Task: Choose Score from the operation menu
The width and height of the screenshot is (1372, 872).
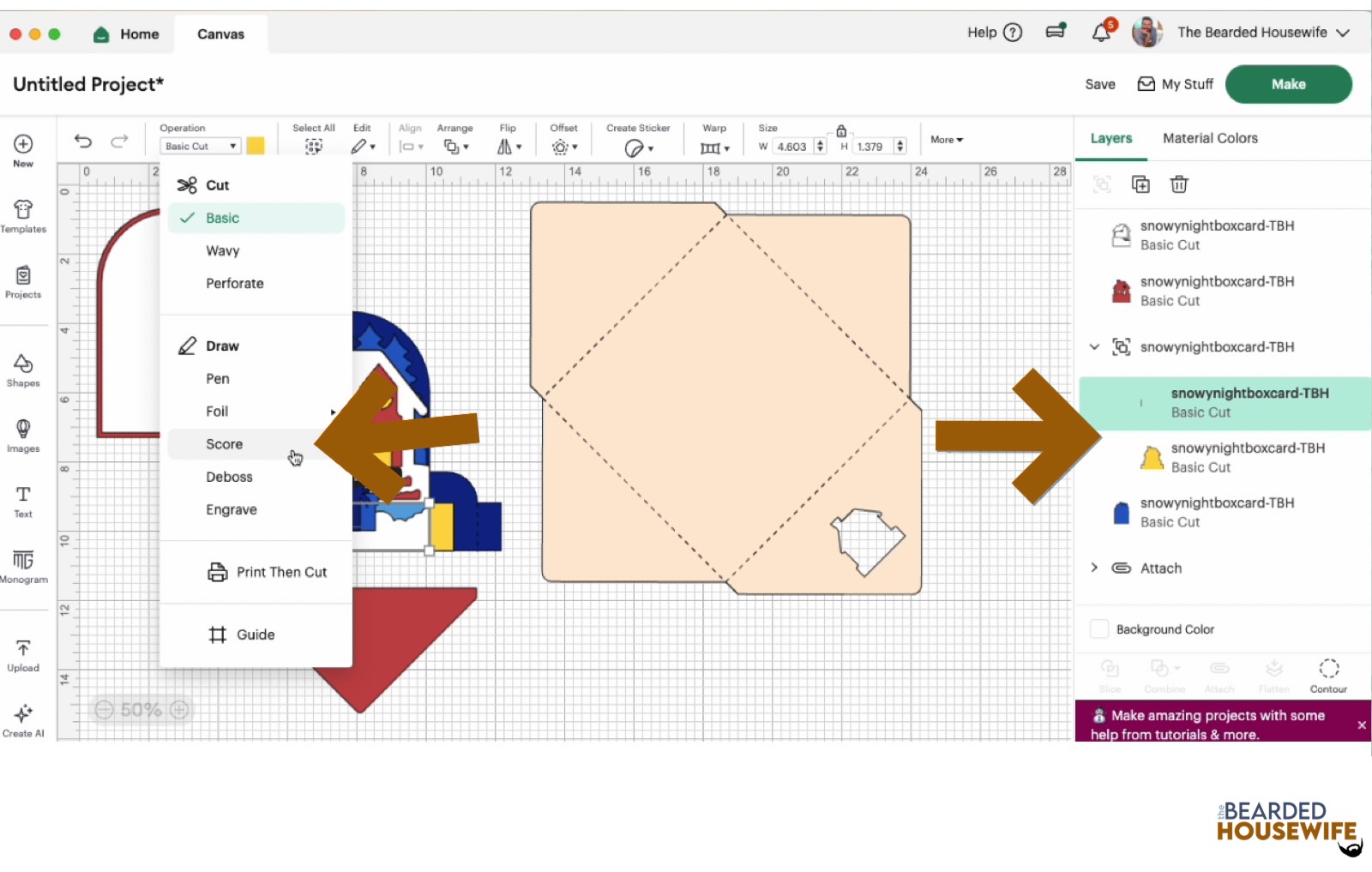Action: [225, 444]
